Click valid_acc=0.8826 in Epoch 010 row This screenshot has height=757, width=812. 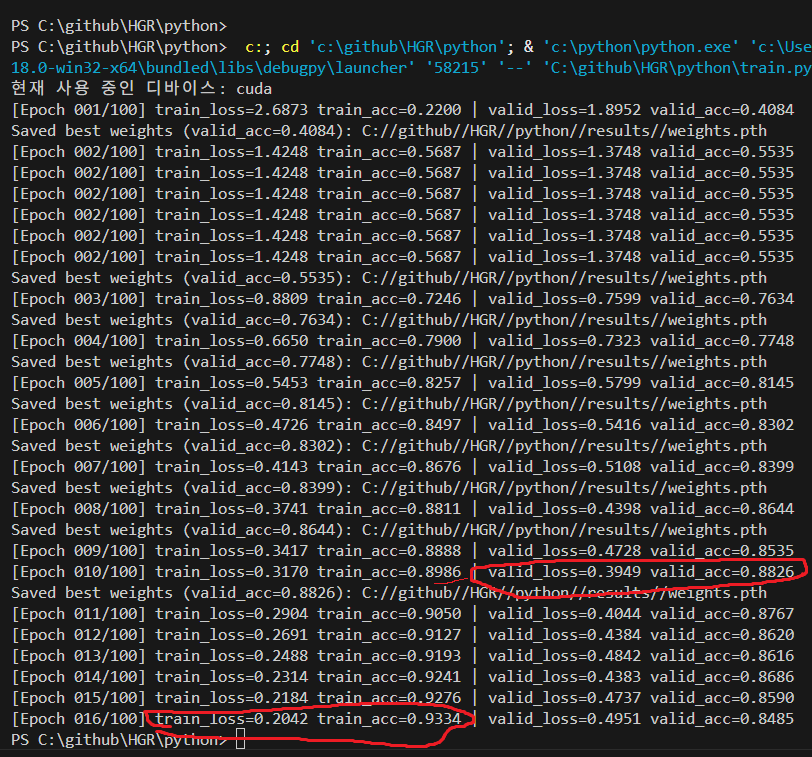pos(722,572)
